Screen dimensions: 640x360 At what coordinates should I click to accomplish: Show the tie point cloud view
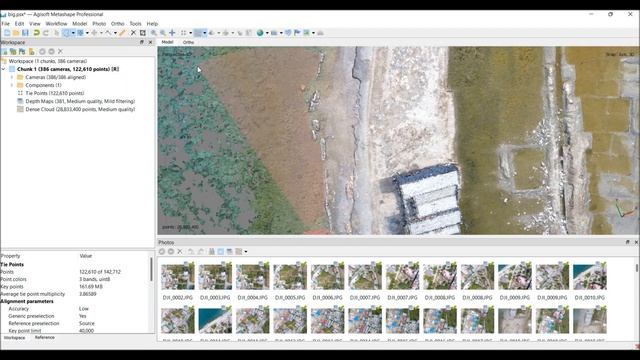(x=183, y=33)
